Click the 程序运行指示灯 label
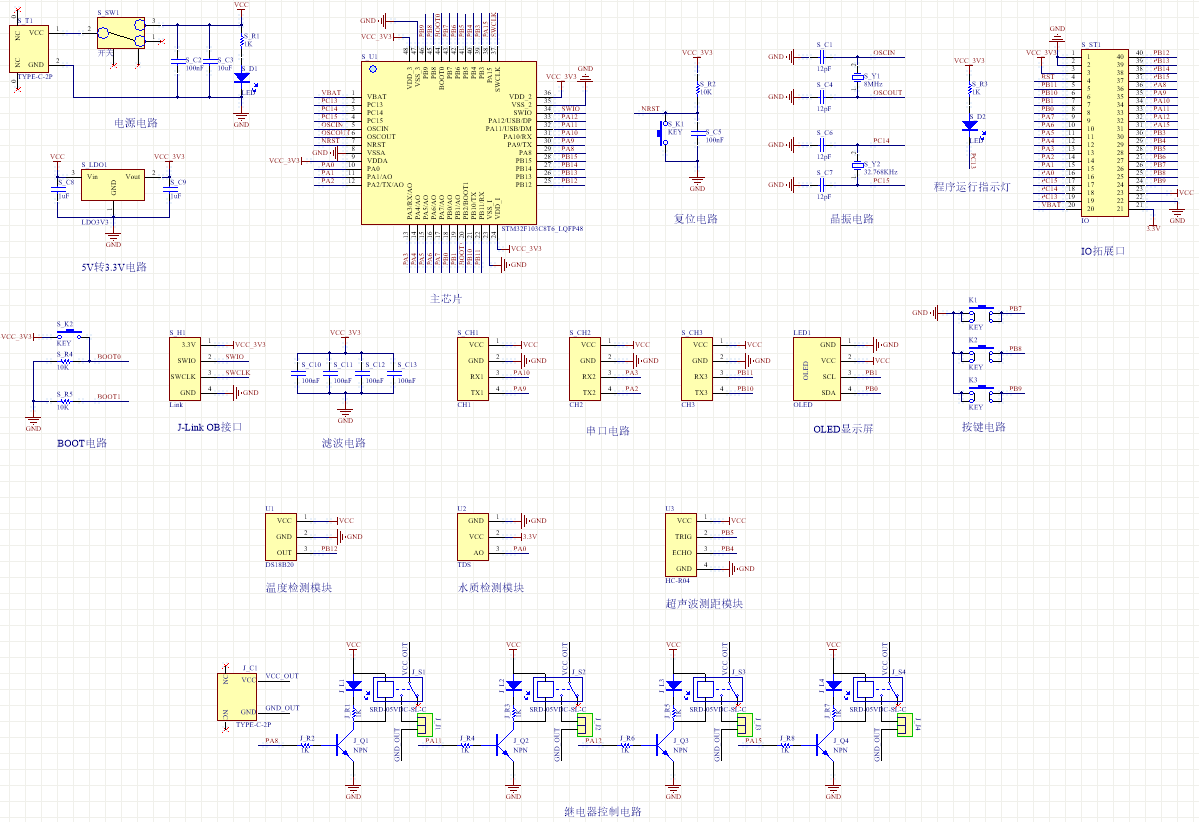Screen dimensions: 1200x822 pos(973,187)
